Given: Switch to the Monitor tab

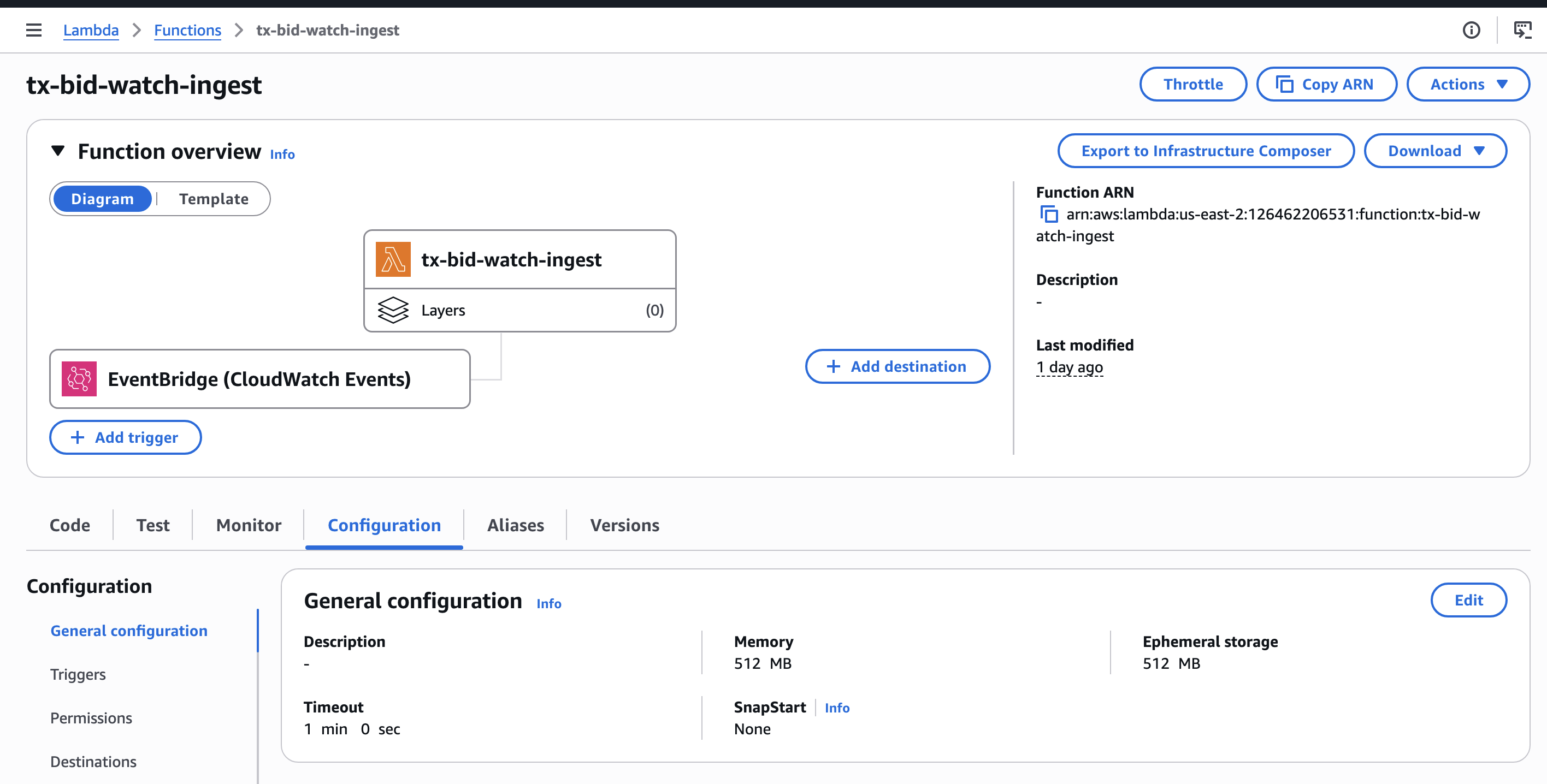Looking at the screenshot, I should click(248, 525).
